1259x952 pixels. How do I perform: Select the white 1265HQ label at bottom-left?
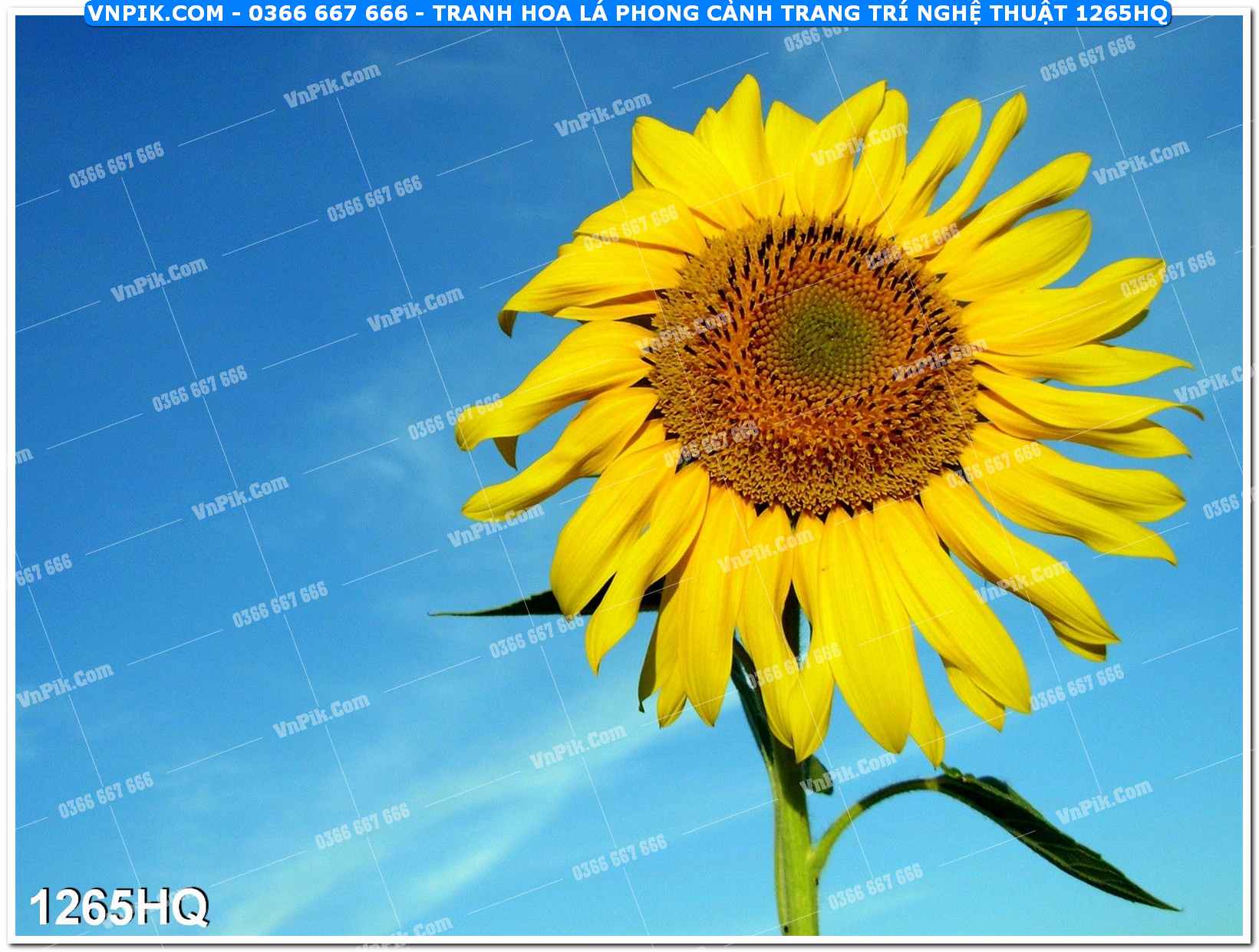click(119, 907)
